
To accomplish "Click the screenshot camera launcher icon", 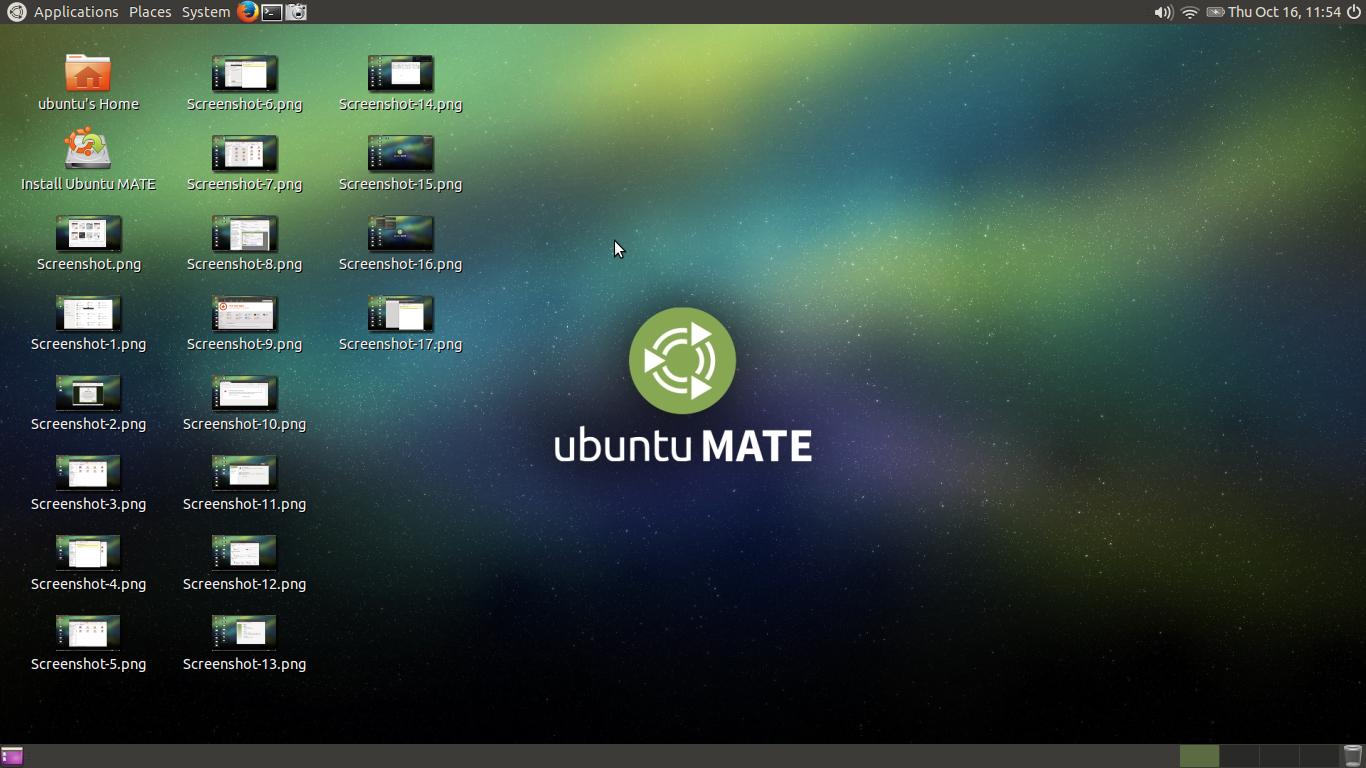I will 296,12.
